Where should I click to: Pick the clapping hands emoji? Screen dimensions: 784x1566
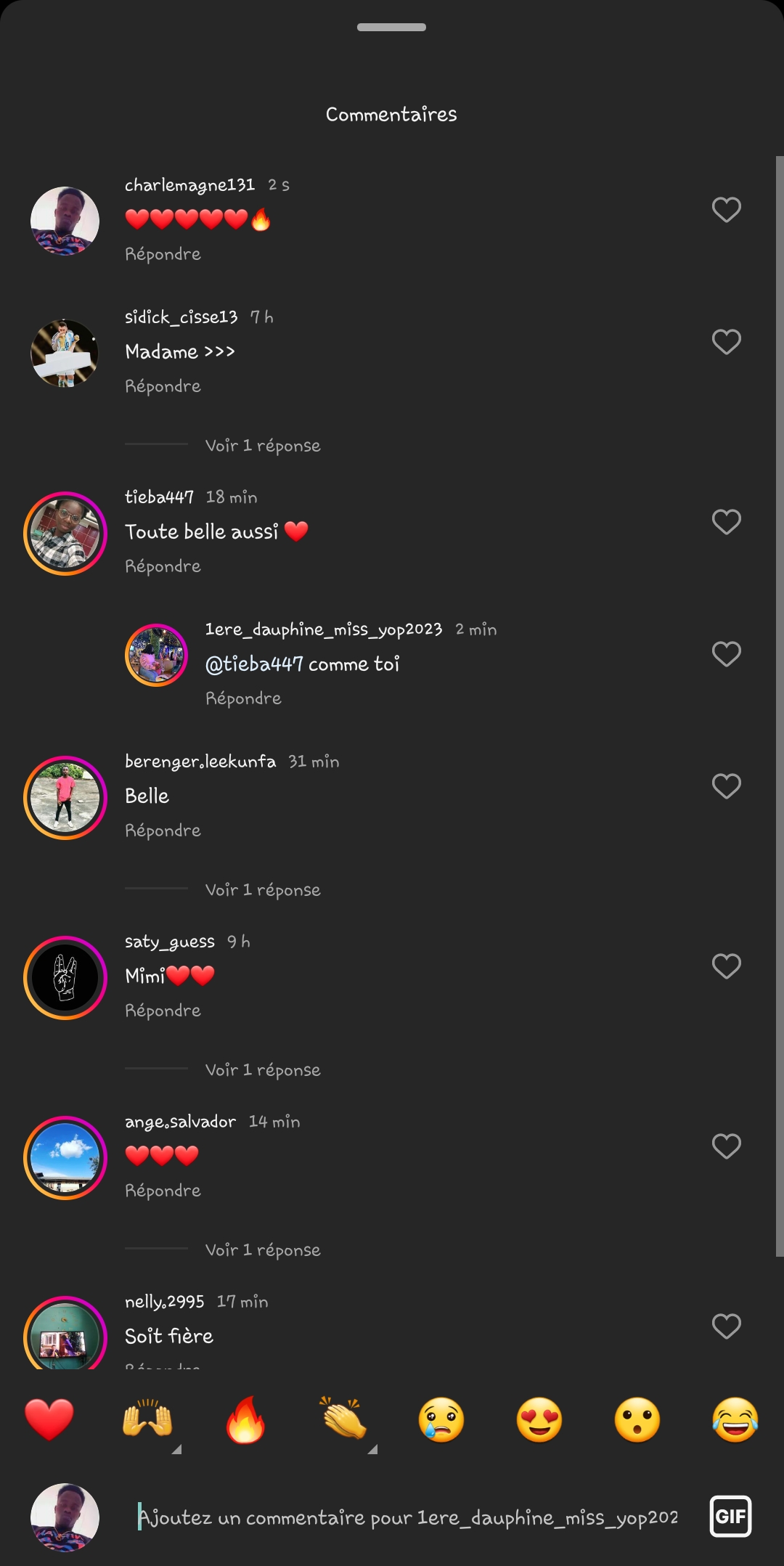pyautogui.click(x=343, y=1419)
